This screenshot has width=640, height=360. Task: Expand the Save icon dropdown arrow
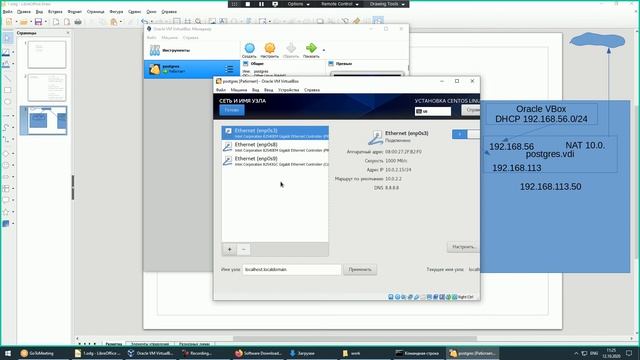pyautogui.click(x=45, y=22)
